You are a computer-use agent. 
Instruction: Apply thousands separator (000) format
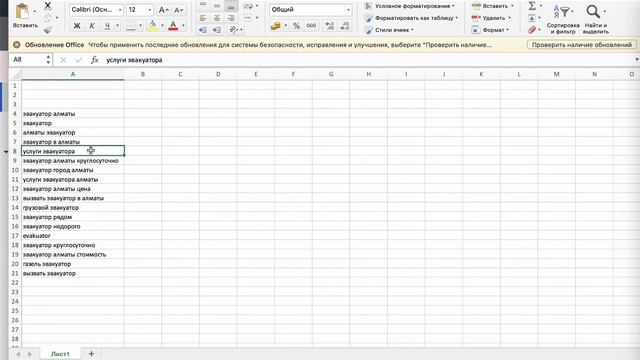(x=311, y=26)
